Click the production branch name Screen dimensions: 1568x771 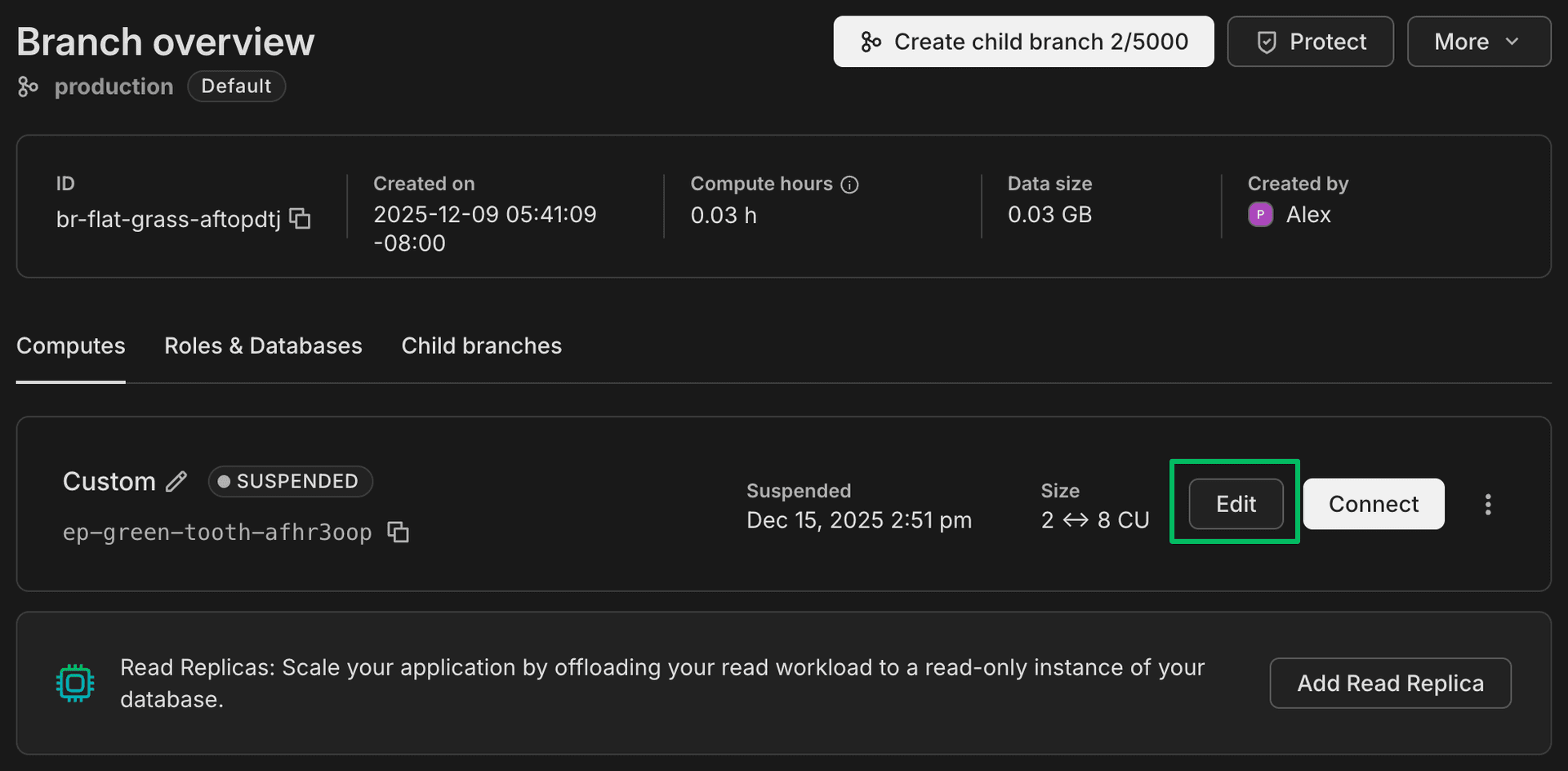click(x=114, y=87)
